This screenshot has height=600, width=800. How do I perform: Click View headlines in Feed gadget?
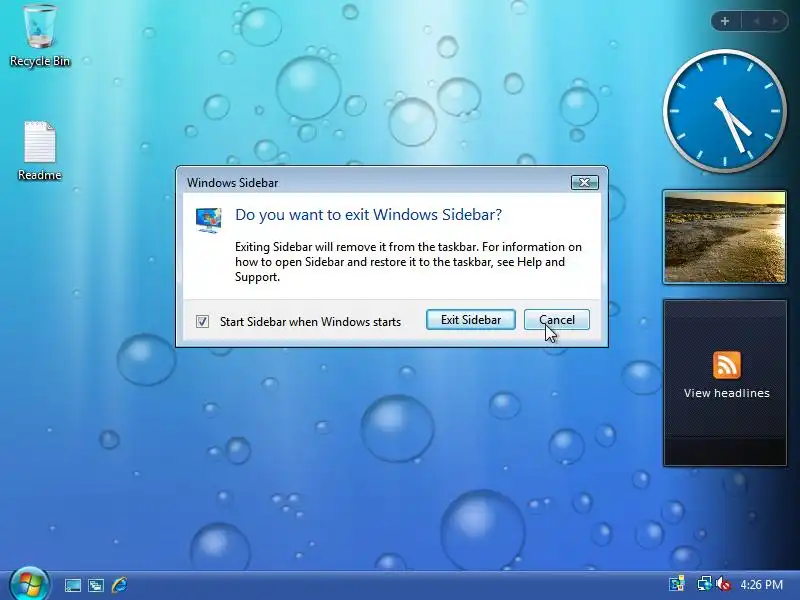point(727,393)
